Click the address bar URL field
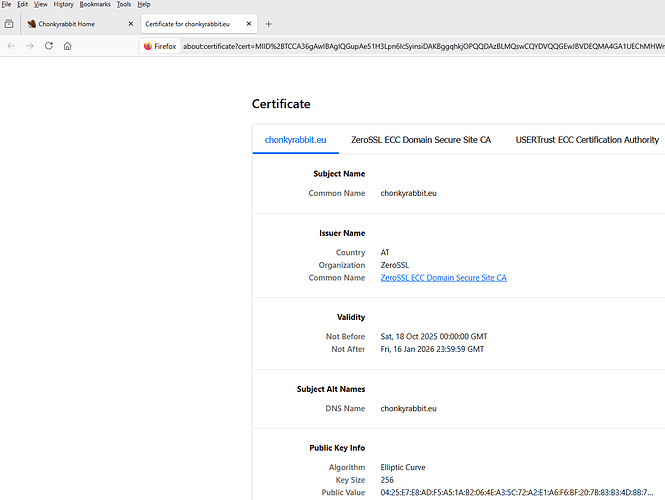This screenshot has width=665, height=500. [420, 46]
